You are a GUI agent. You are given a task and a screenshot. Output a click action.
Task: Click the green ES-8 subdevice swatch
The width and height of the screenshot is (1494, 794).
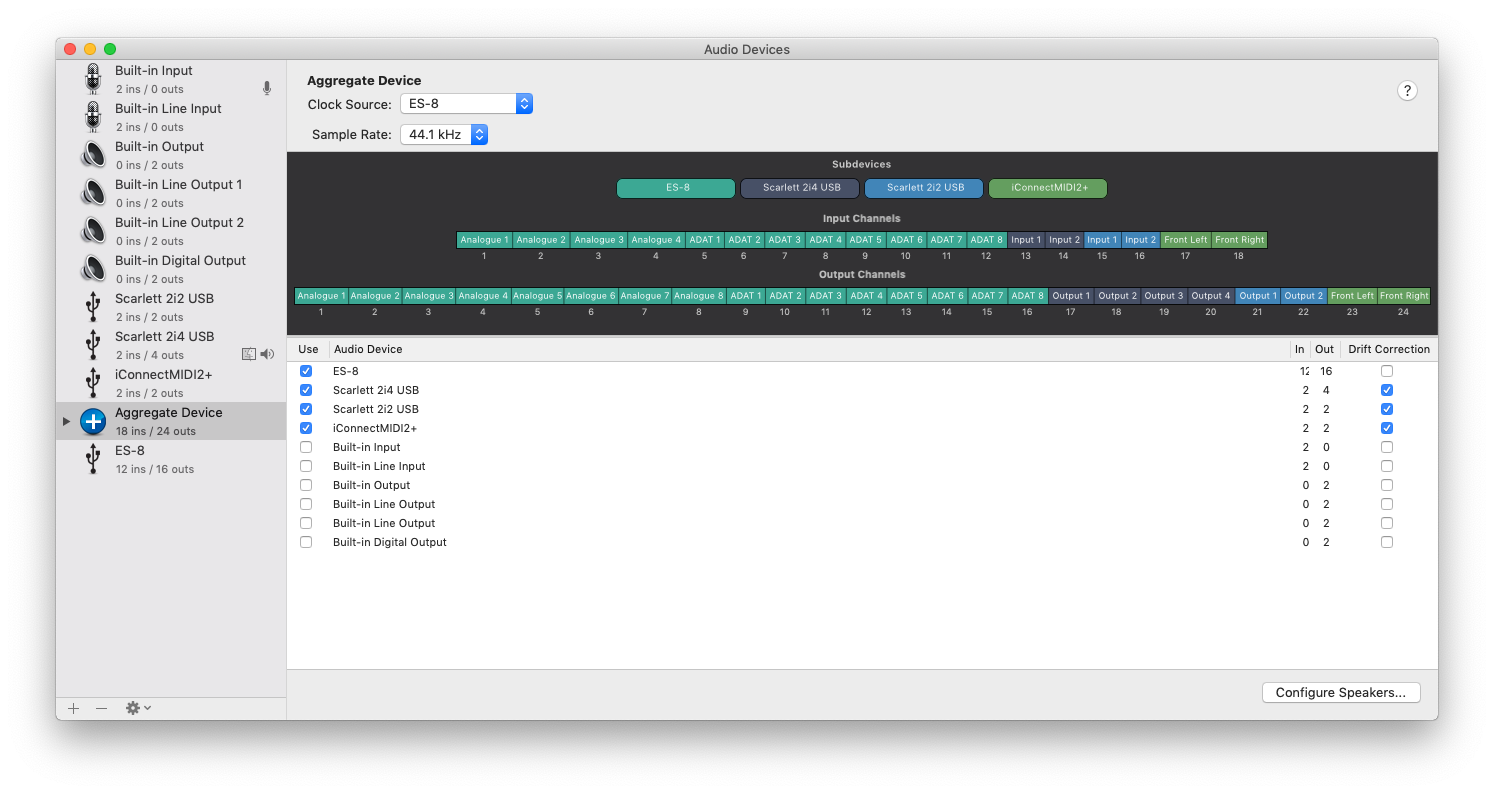[x=676, y=188]
